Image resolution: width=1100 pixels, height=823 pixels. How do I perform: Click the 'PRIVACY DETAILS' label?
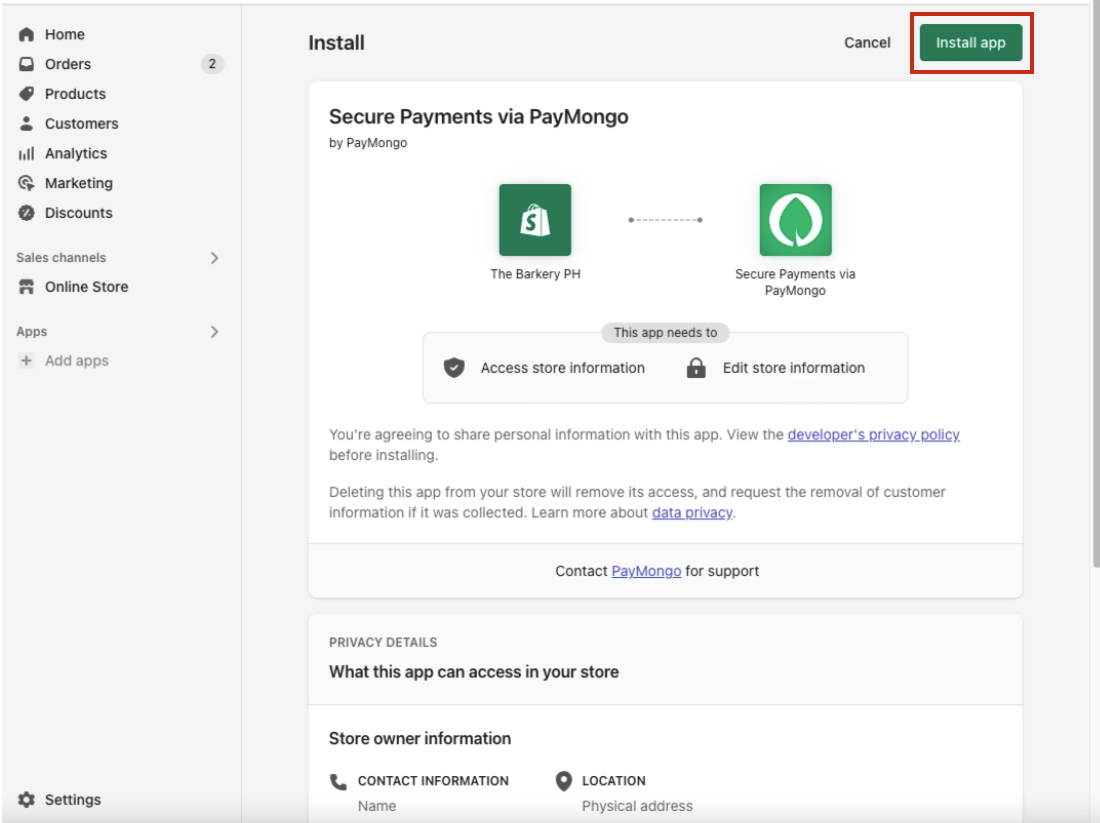[383, 643]
